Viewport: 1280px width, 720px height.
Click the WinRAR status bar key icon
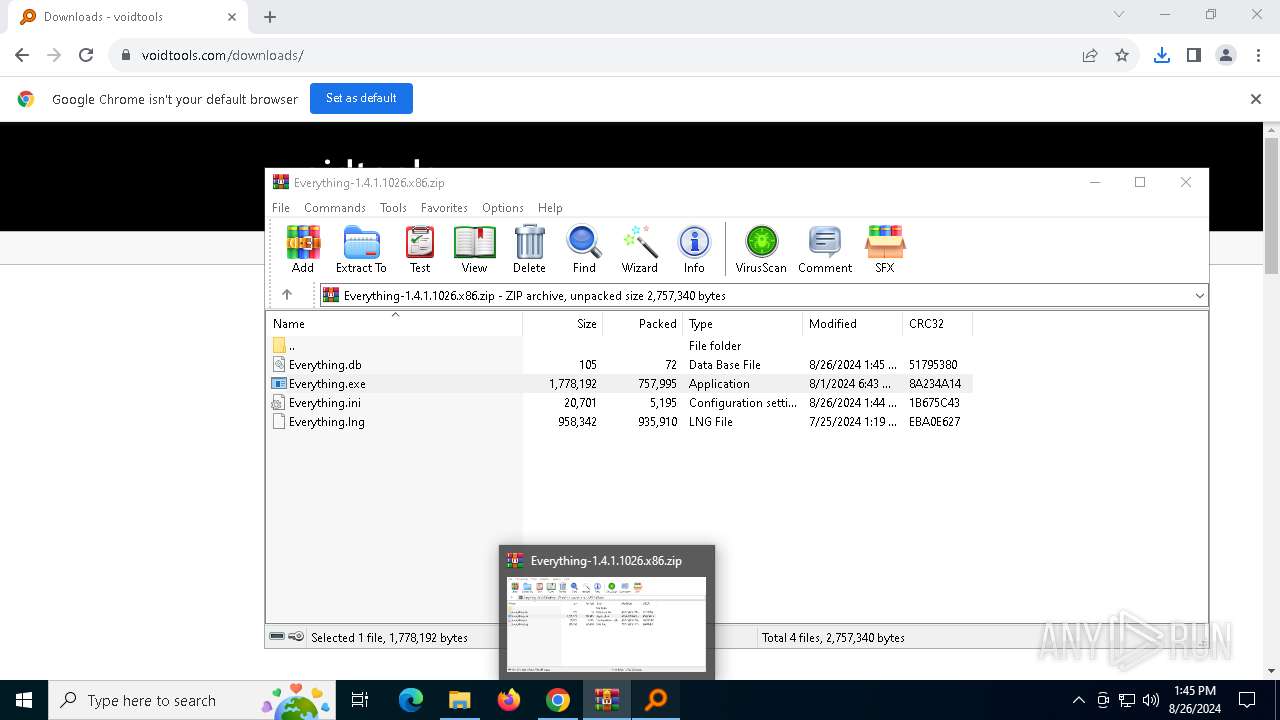296,637
